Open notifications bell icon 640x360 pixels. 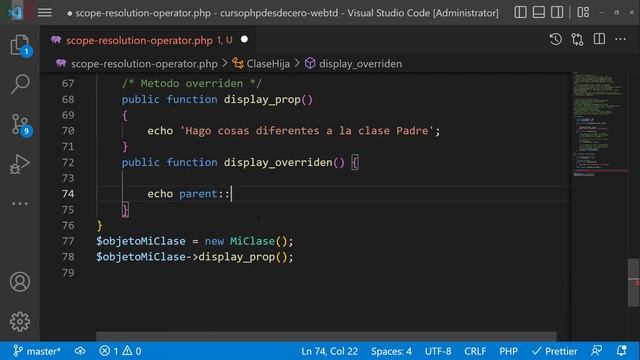click(621, 351)
